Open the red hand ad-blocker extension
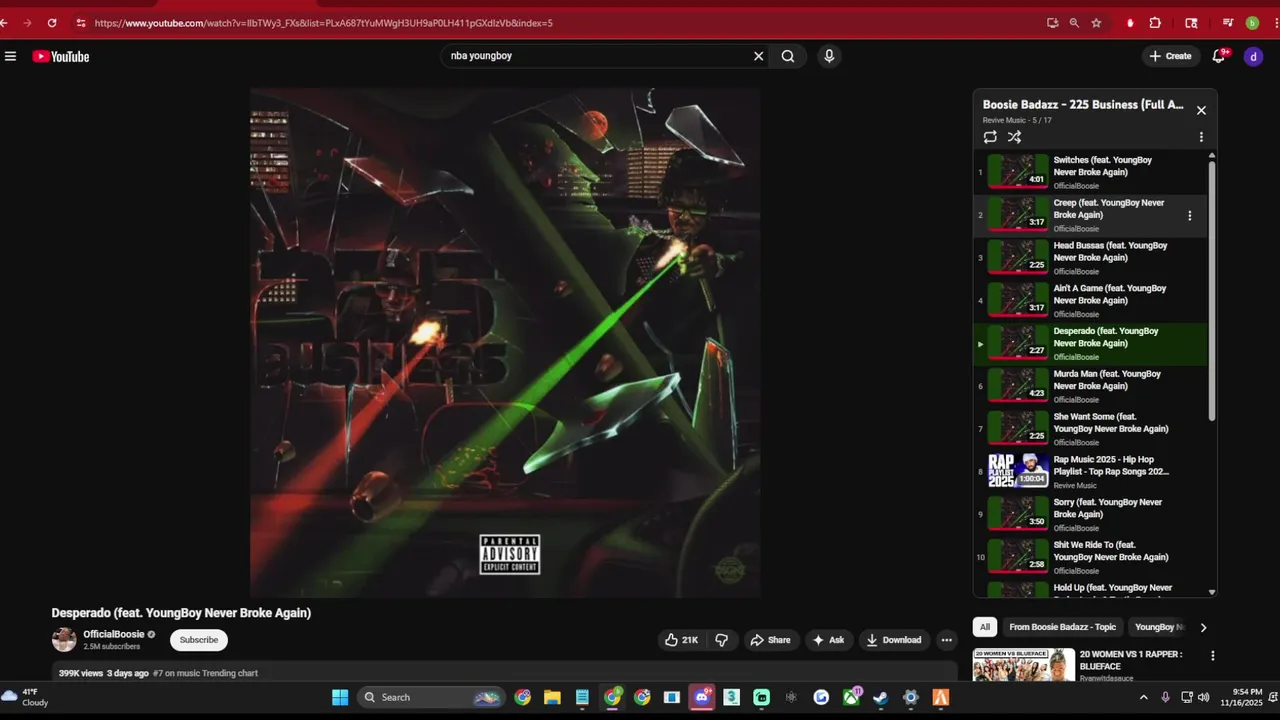This screenshot has width=1280, height=720. (1130, 22)
